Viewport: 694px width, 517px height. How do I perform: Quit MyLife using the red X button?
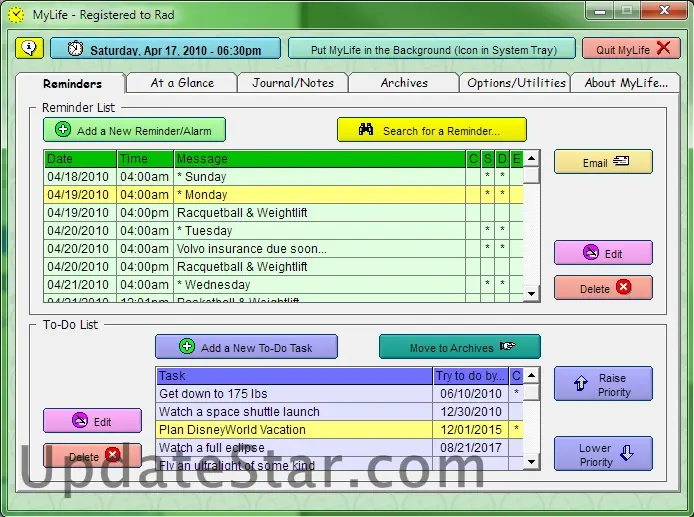point(631,49)
